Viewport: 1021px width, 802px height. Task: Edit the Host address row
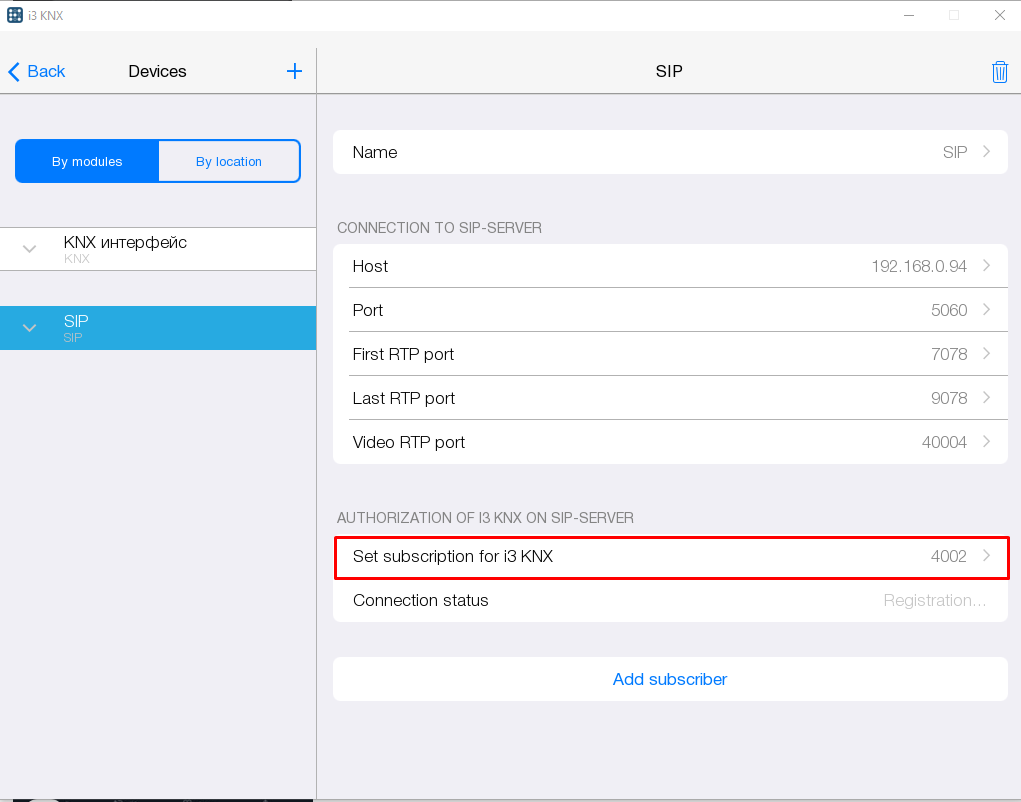670,266
